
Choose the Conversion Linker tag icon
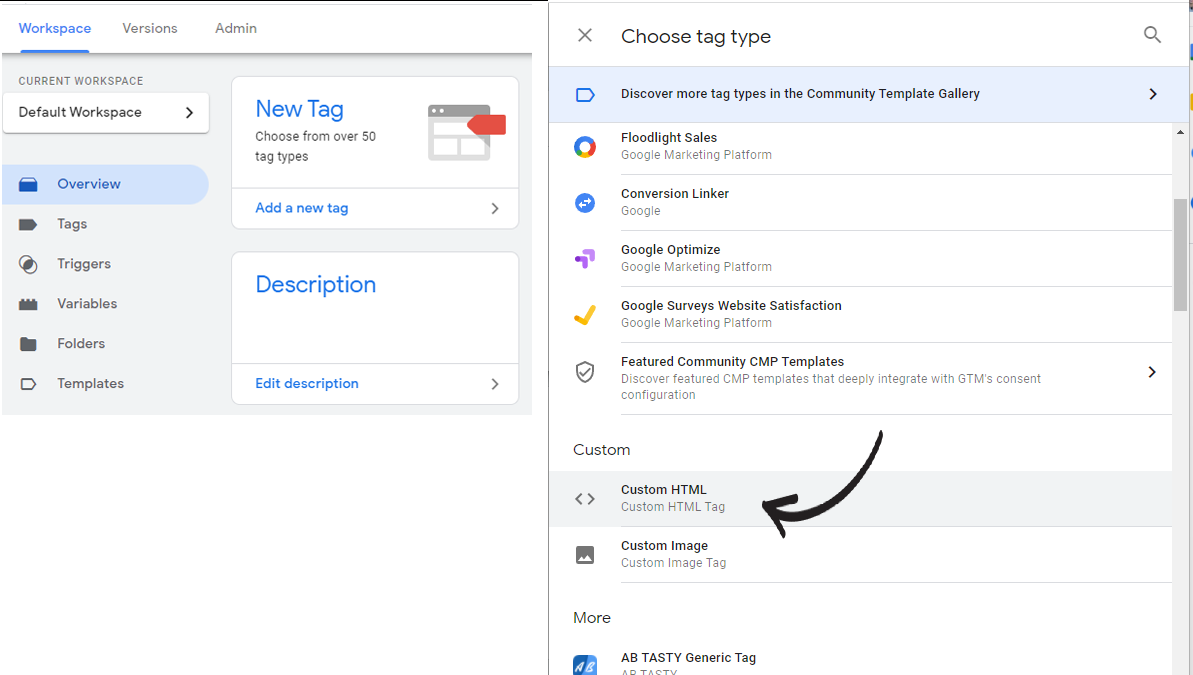coord(584,202)
